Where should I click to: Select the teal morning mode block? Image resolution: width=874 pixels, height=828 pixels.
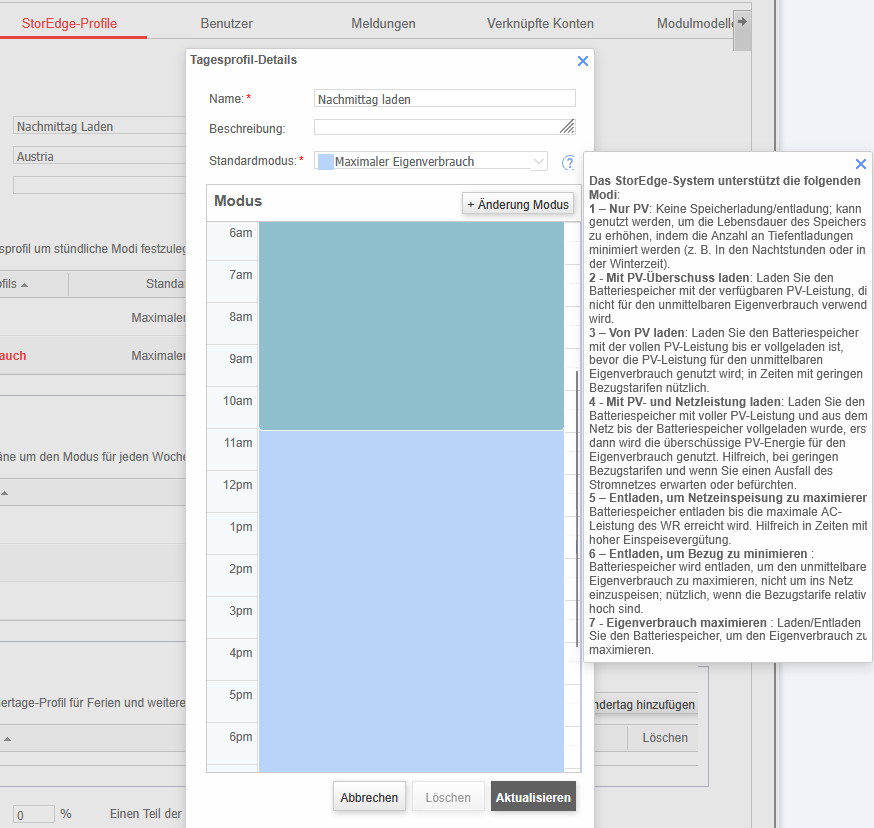[411, 325]
